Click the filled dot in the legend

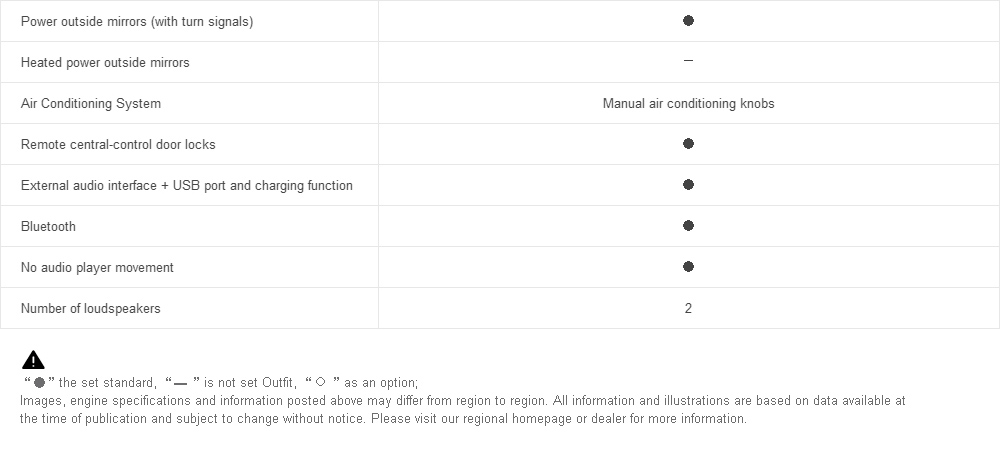pyautogui.click(x=40, y=383)
